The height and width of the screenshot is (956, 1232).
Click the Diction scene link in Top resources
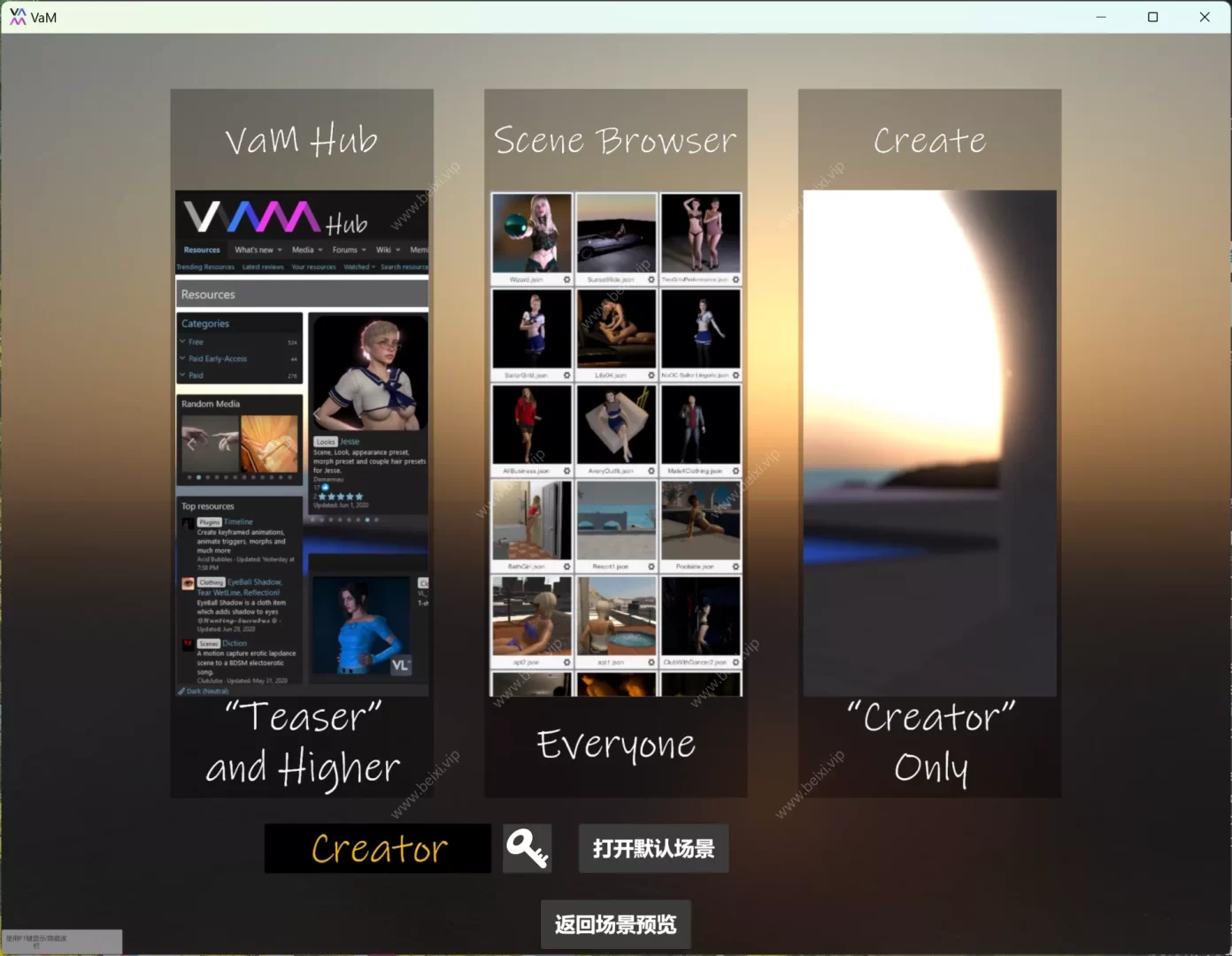[235, 644]
